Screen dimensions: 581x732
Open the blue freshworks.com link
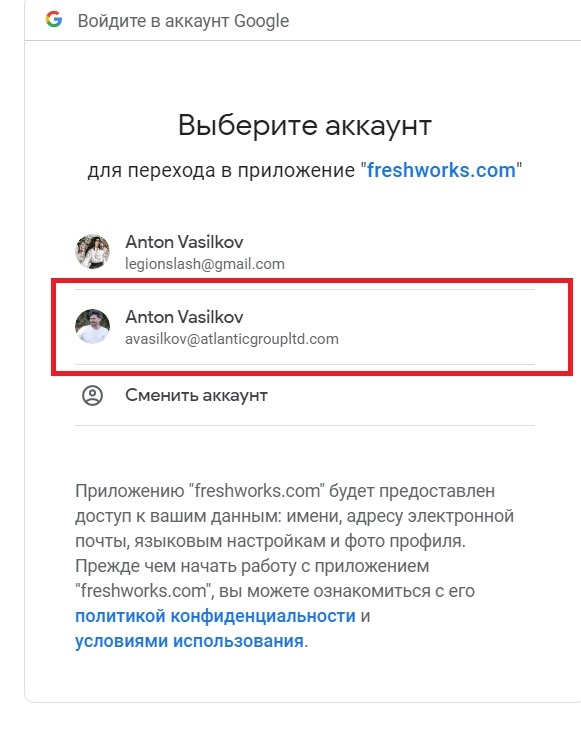[441, 170]
